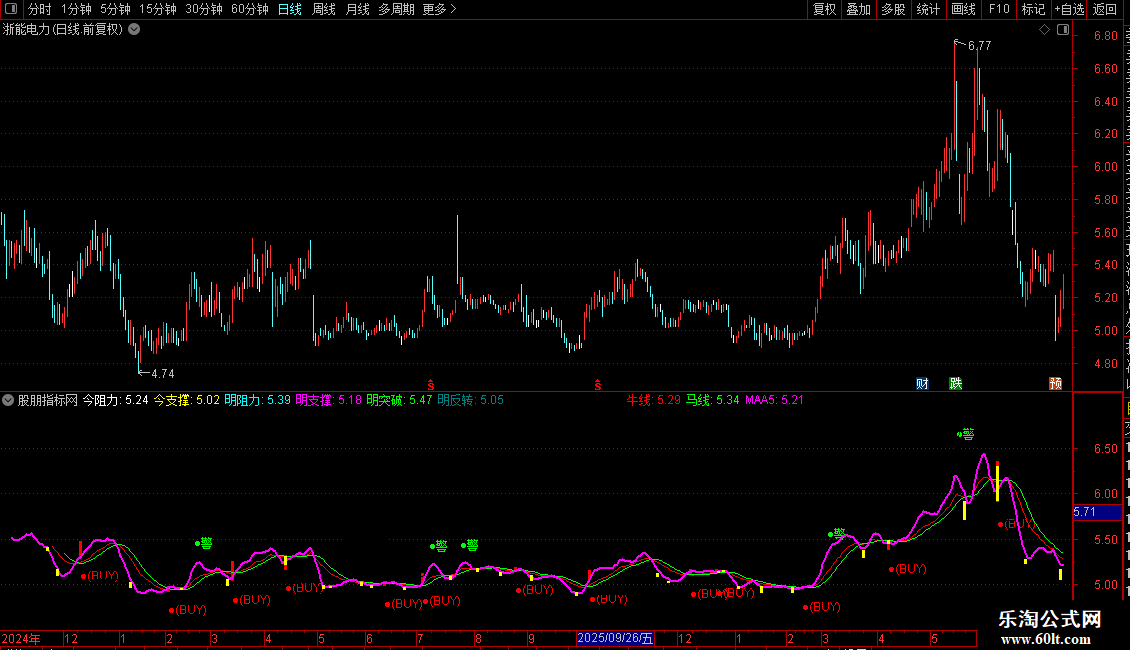Open the 股朋指标网 indicator dropdown
The width and height of the screenshot is (1130, 650).
(x=8, y=400)
